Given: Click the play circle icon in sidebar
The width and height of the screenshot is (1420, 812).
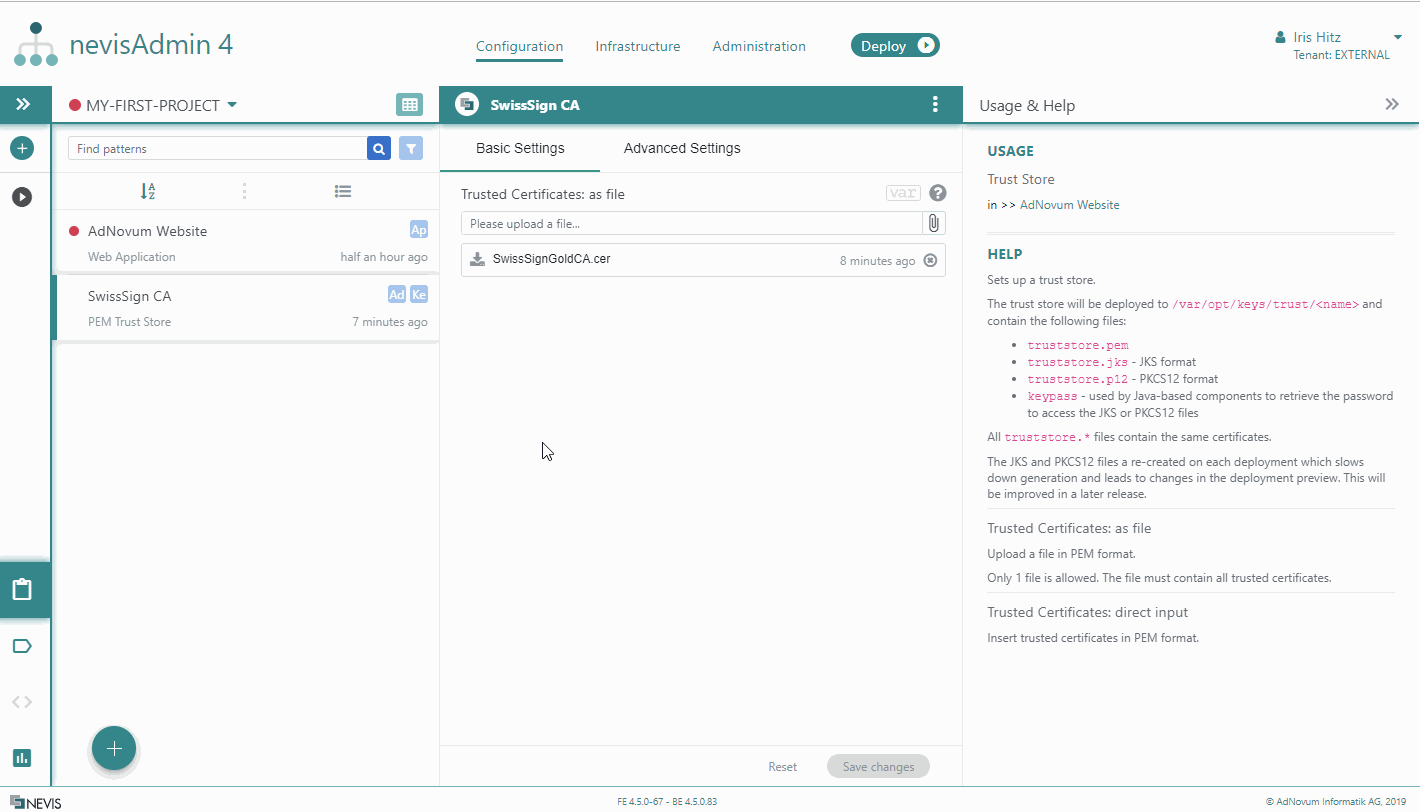Looking at the screenshot, I should (22, 196).
